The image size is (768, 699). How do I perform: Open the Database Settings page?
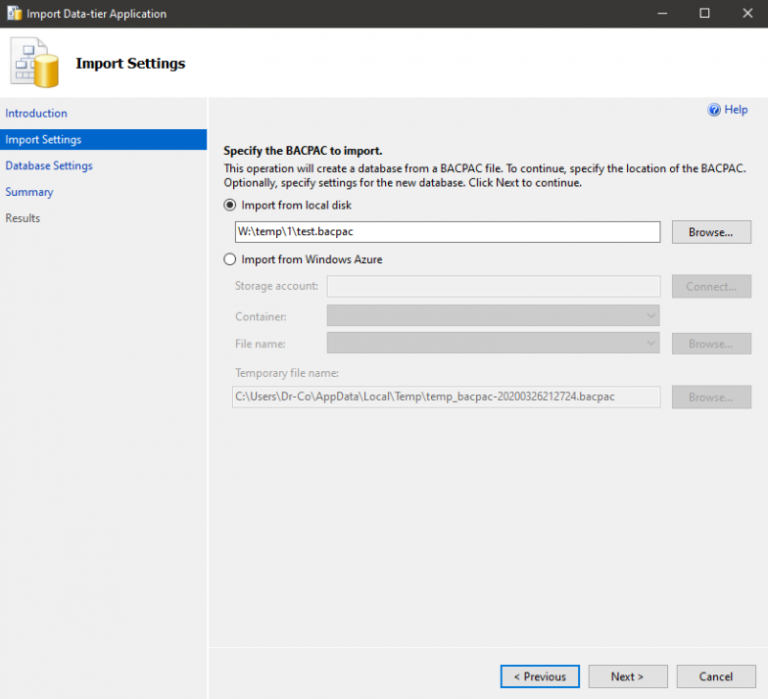49,166
